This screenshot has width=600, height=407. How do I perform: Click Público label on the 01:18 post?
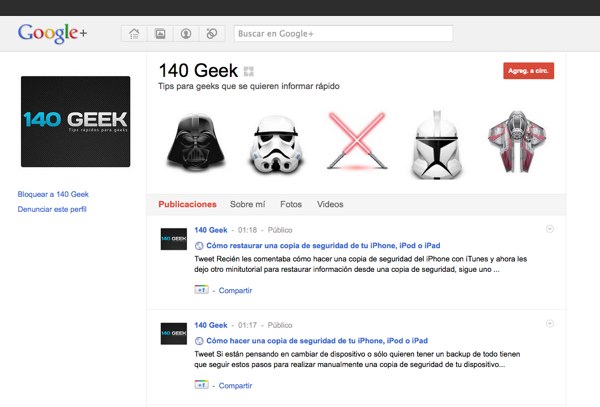280,230
